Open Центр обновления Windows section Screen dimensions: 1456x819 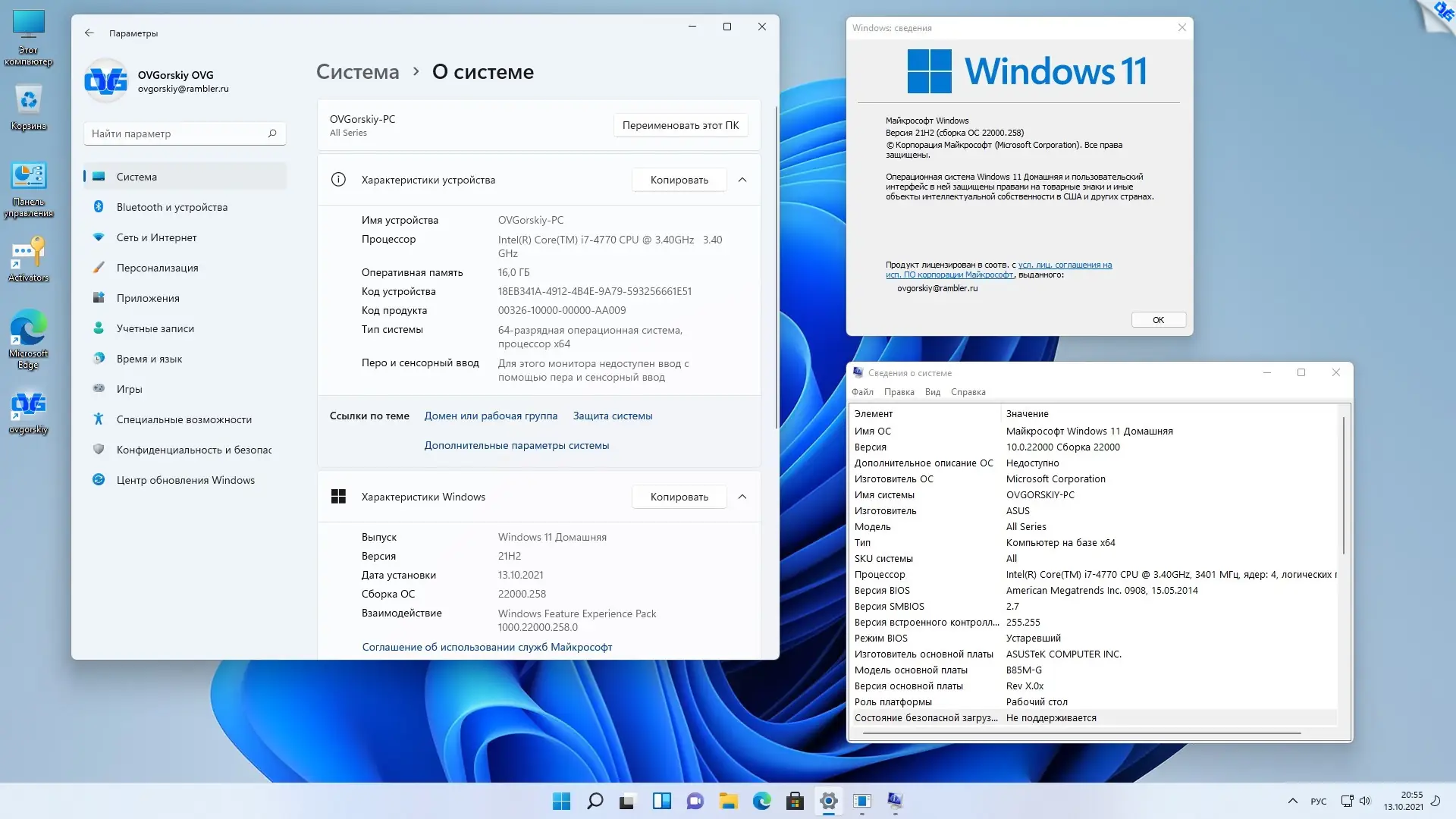pyautogui.click(x=185, y=480)
